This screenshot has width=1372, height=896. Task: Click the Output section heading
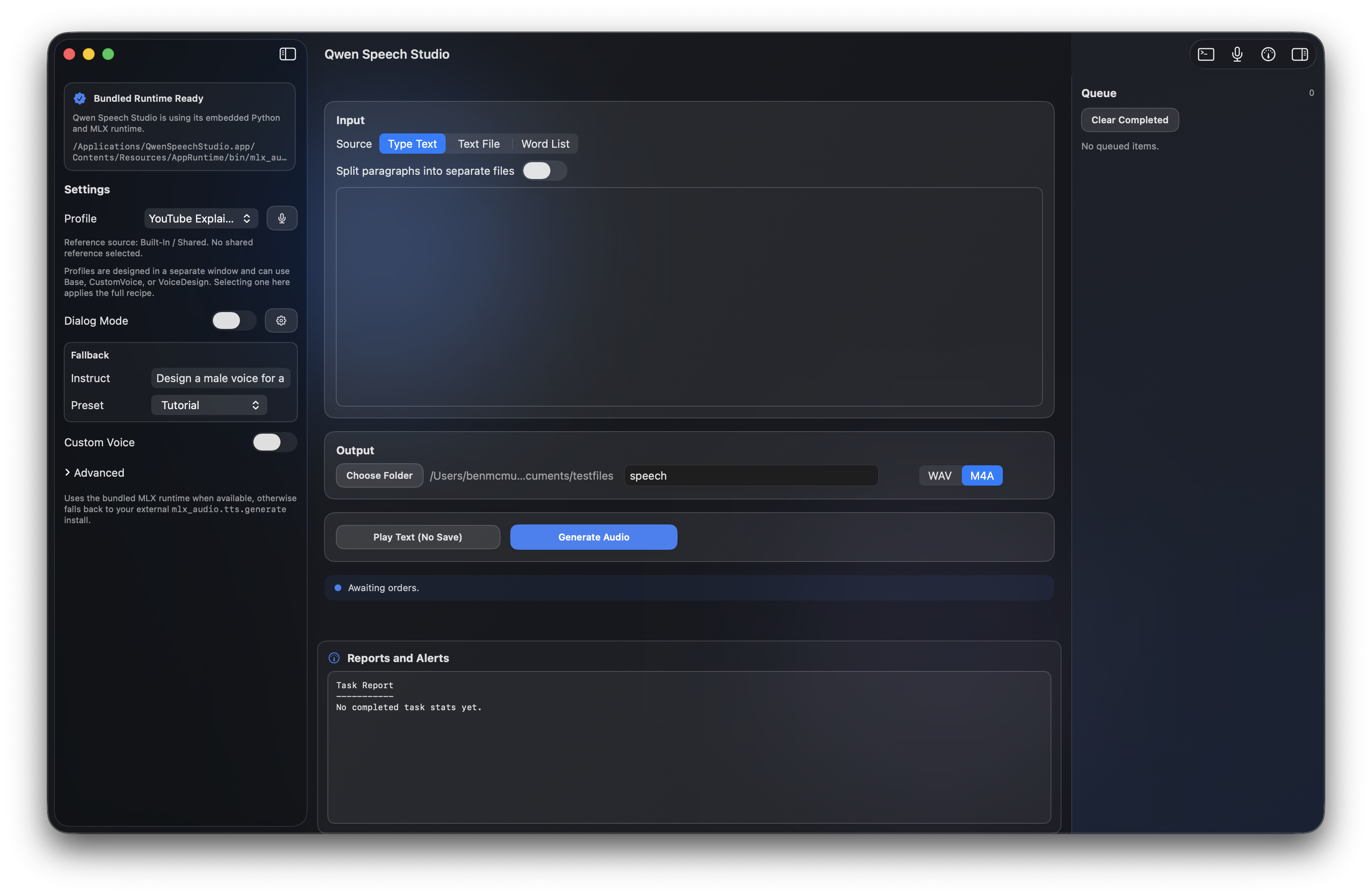tap(355, 450)
